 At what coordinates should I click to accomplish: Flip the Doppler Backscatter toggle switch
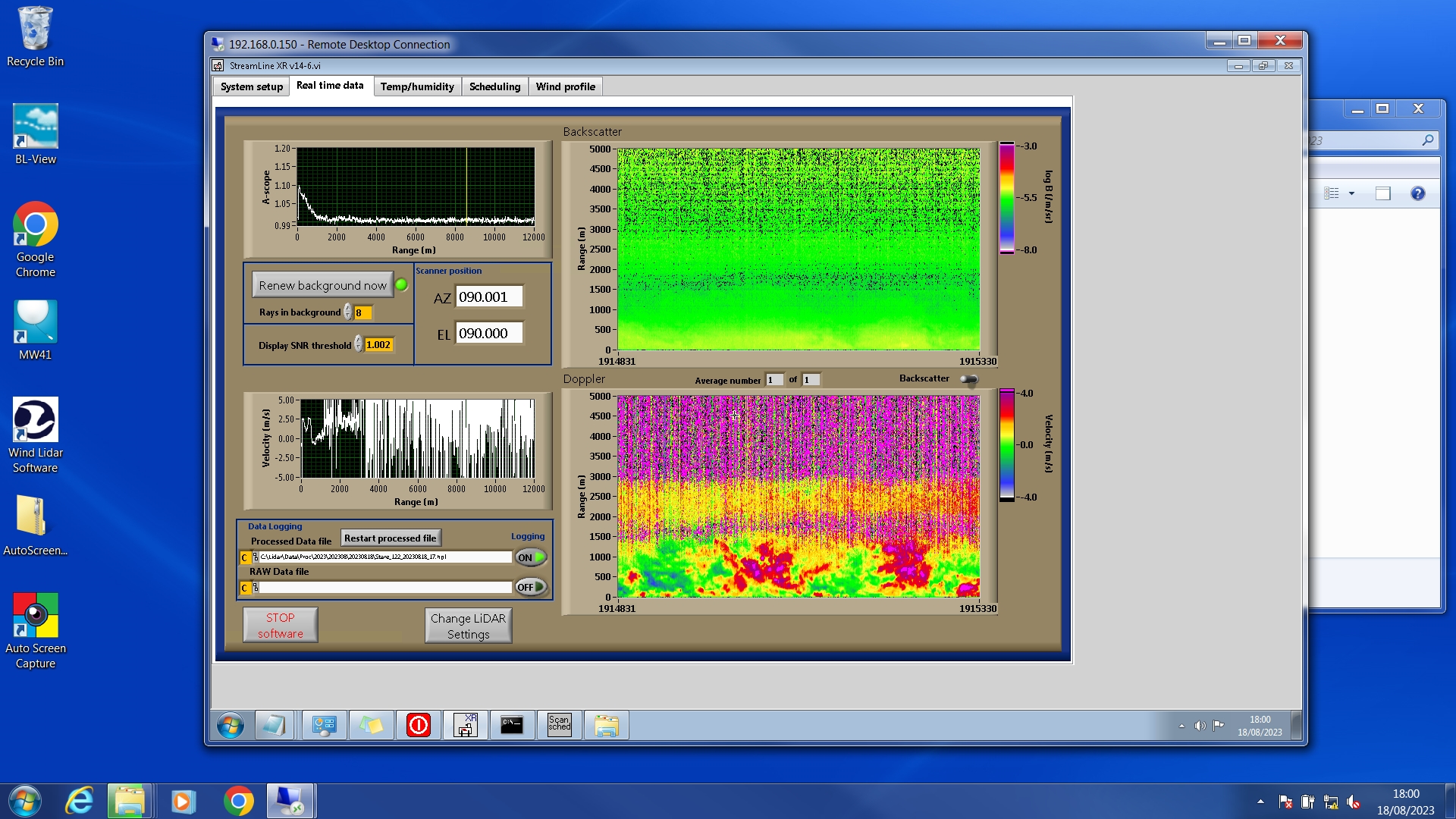[968, 379]
